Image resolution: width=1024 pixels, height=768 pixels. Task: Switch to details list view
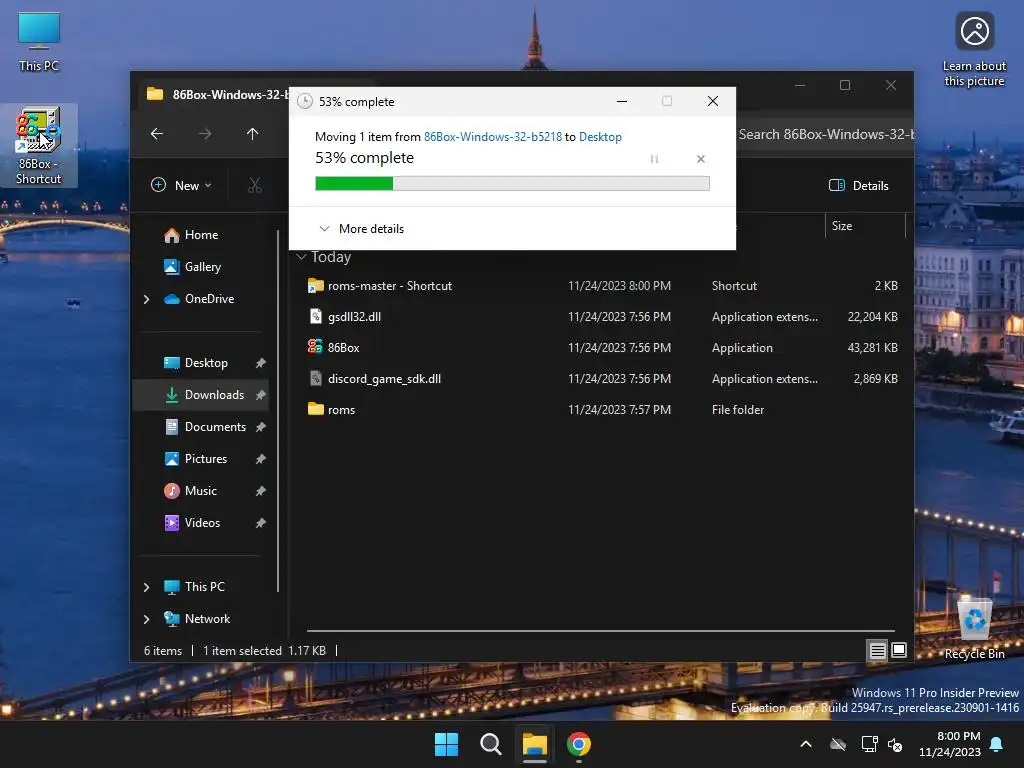pyautogui.click(x=877, y=650)
